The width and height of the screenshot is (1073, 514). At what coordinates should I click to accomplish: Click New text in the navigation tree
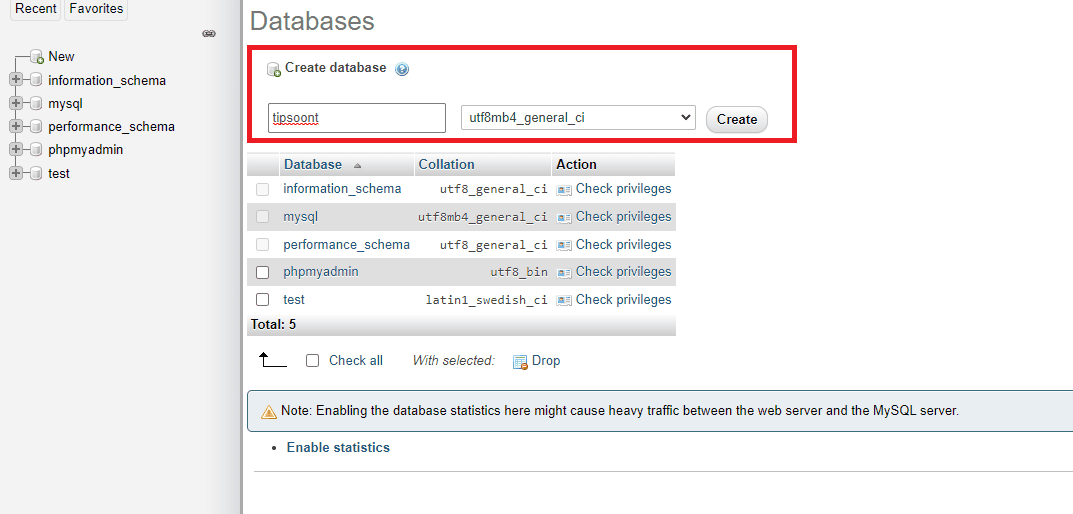[x=62, y=57]
